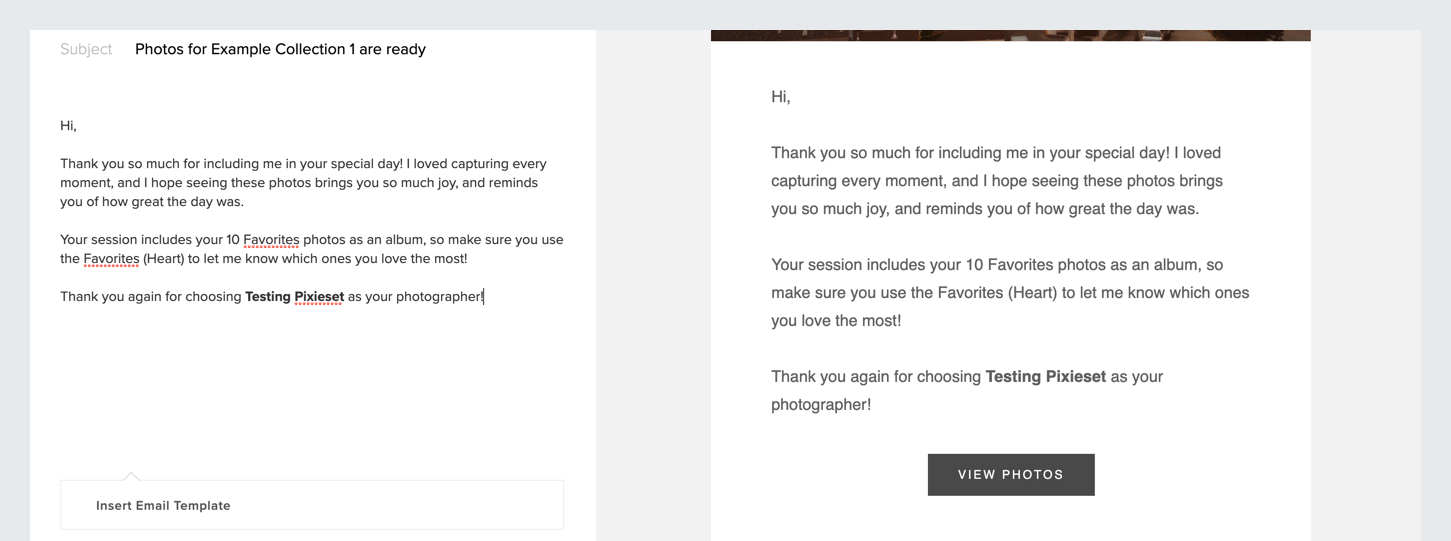Click the word photographer! in the preview

click(x=821, y=405)
